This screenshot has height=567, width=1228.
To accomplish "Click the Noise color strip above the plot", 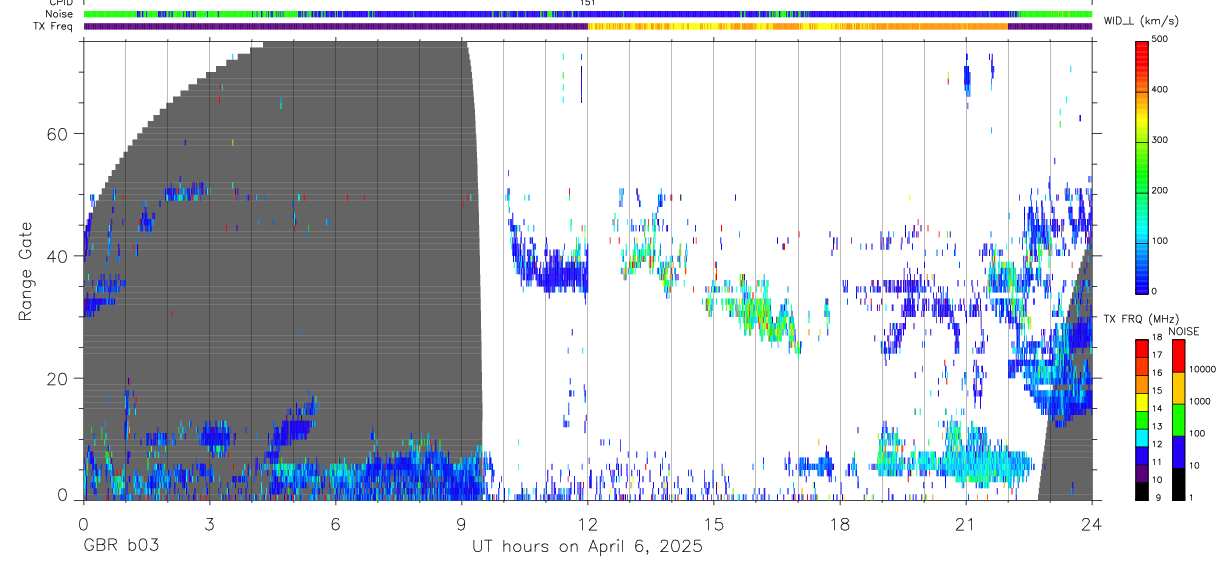I will (587, 14).
